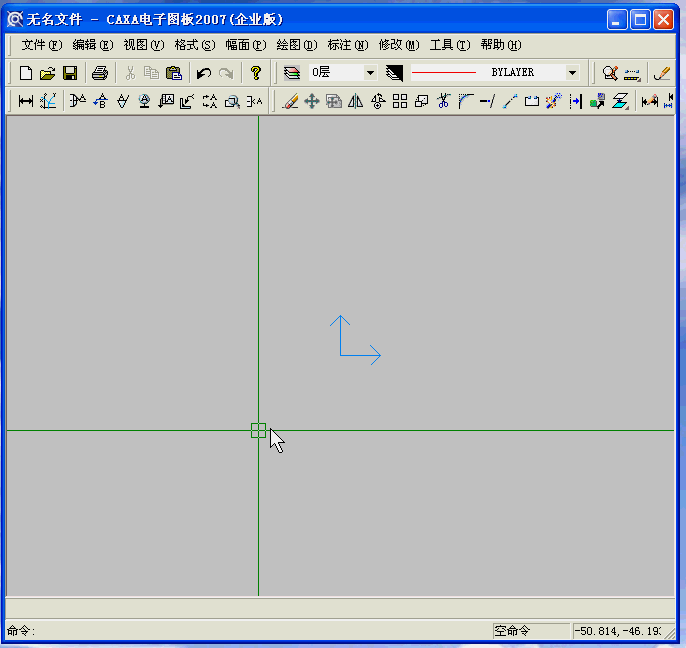Undo the last action

point(203,73)
